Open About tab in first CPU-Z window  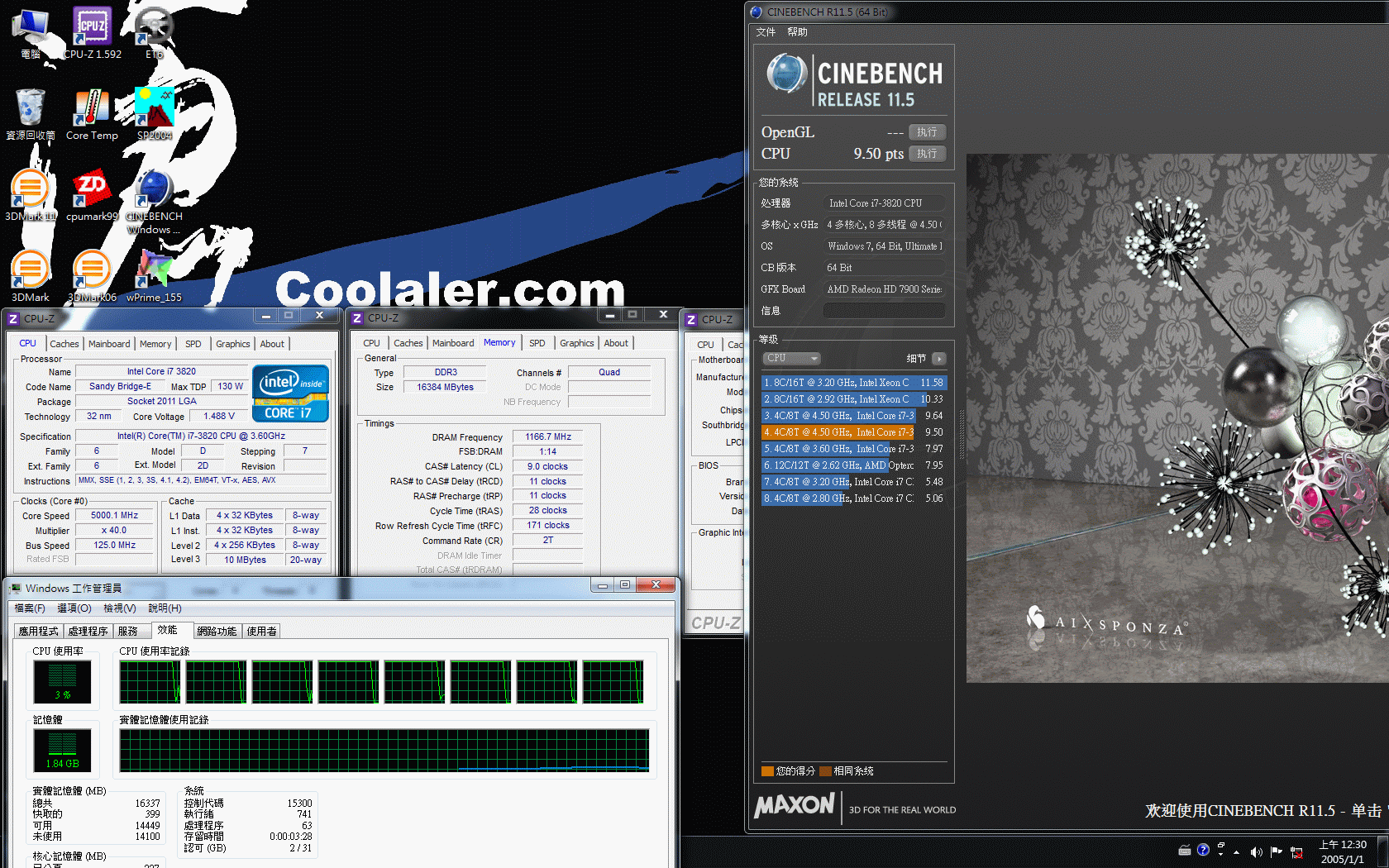pos(272,344)
